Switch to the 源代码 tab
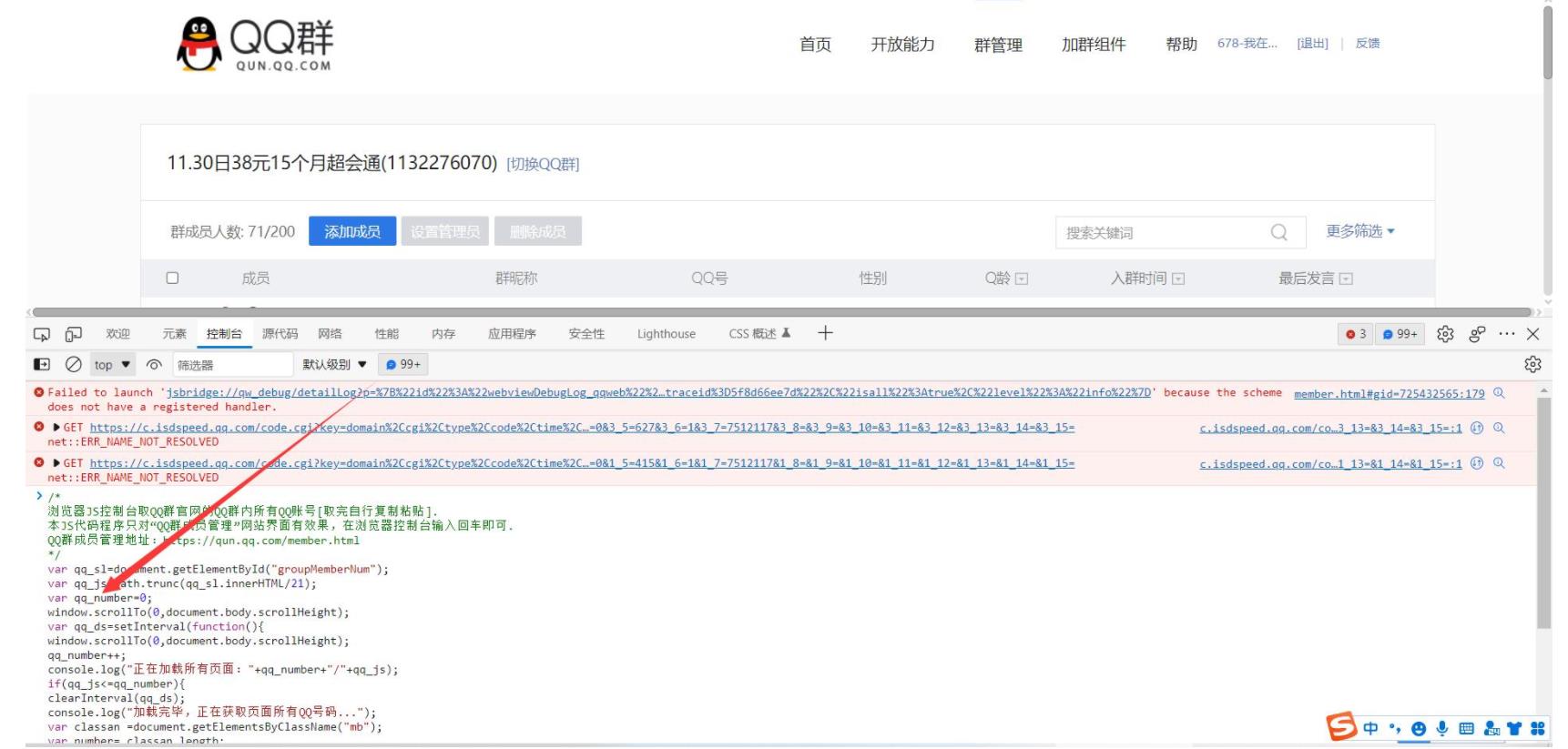The width and height of the screenshot is (1568, 749). coord(280,334)
